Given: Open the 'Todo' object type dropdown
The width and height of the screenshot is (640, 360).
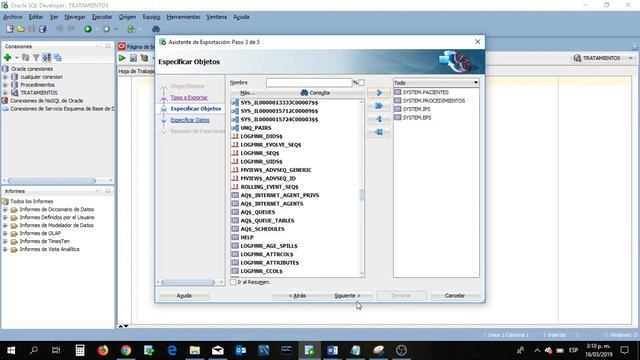Looking at the screenshot, I should 436,82.
